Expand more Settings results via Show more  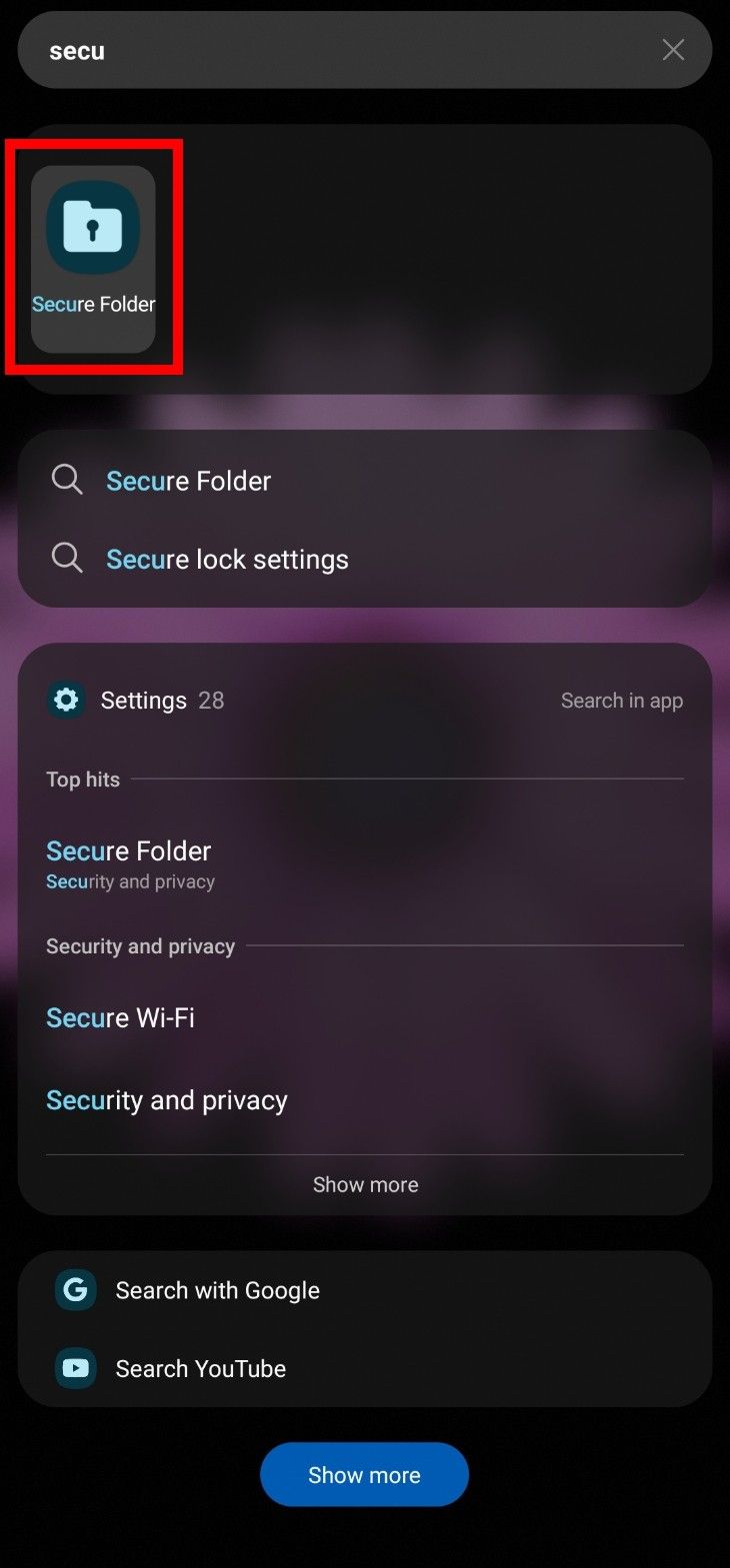click(x=365, y=1184)
